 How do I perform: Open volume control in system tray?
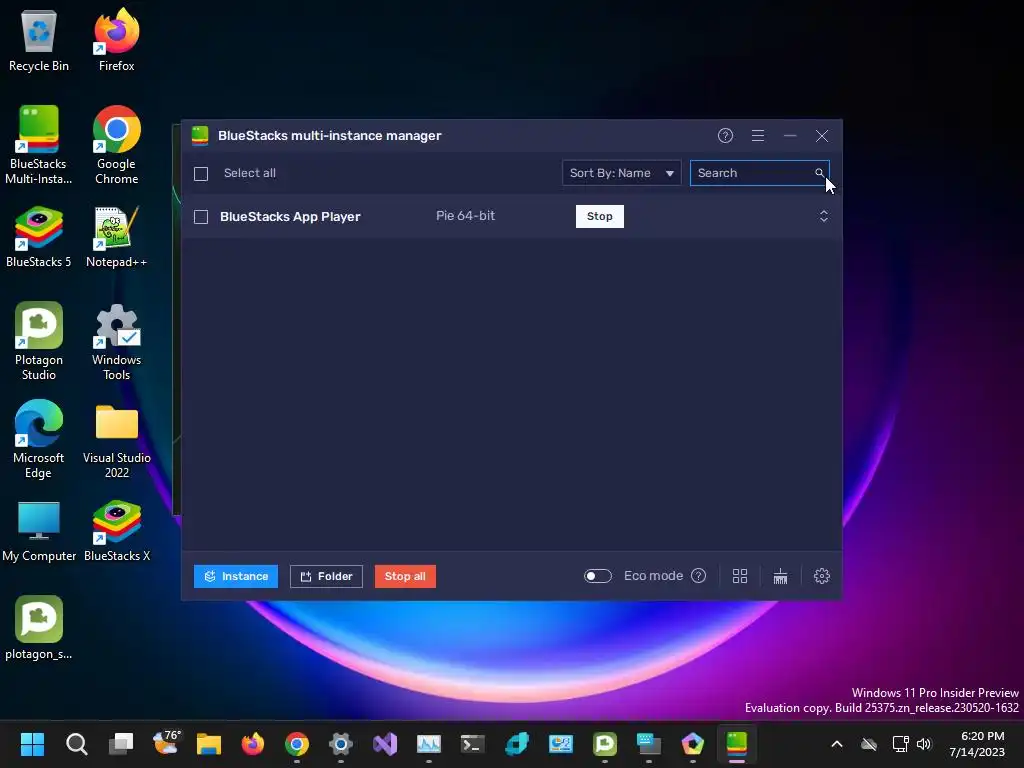tap(924, 744)
